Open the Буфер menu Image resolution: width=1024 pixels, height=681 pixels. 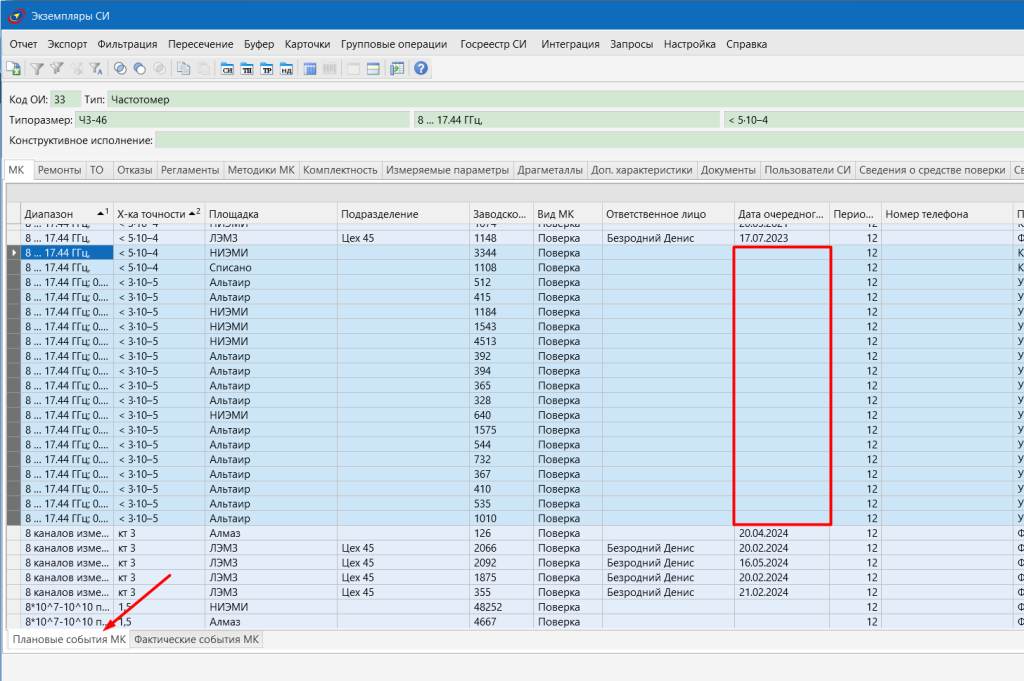point(259,44)
